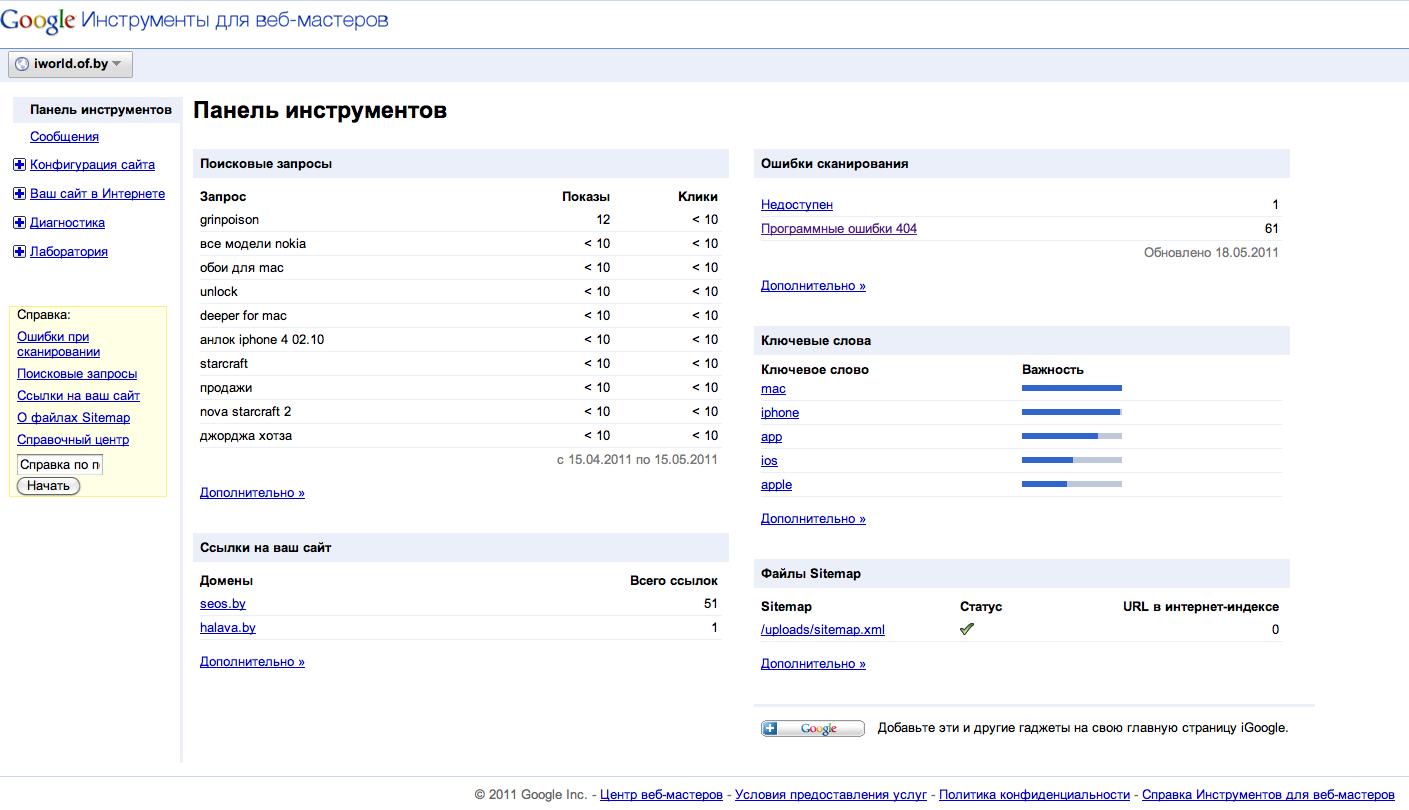The width and height of the screenshot is (1409, 810).
Task: Click Дополнительно under Ключевые слова
Action: pyautogui.click(x=813, y=519)
